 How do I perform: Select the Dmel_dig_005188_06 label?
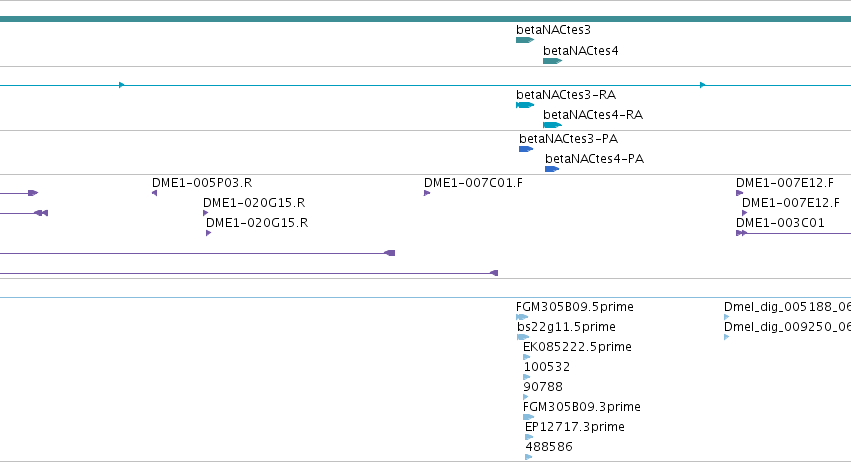coord(787,307)
